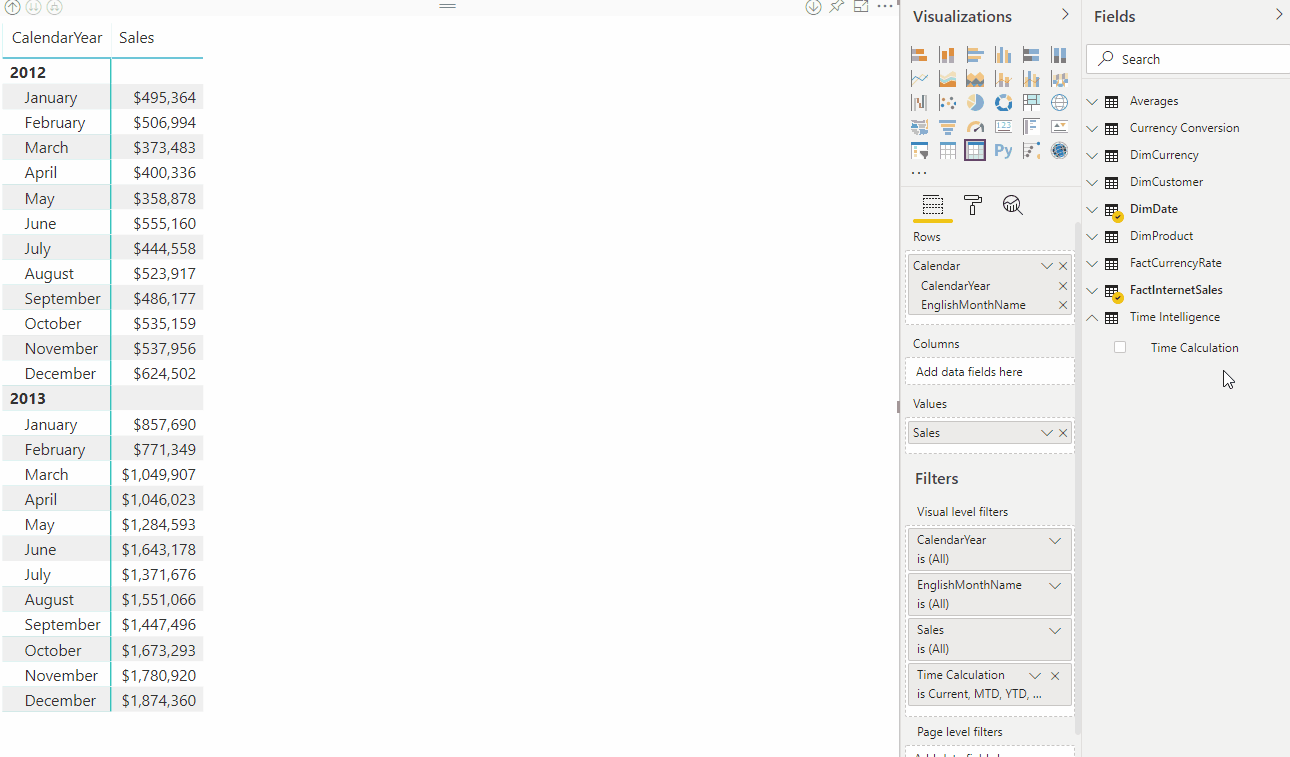Select the line chart visualization
The width and height of the screenshot is (1290, 757).
(919, 78)
